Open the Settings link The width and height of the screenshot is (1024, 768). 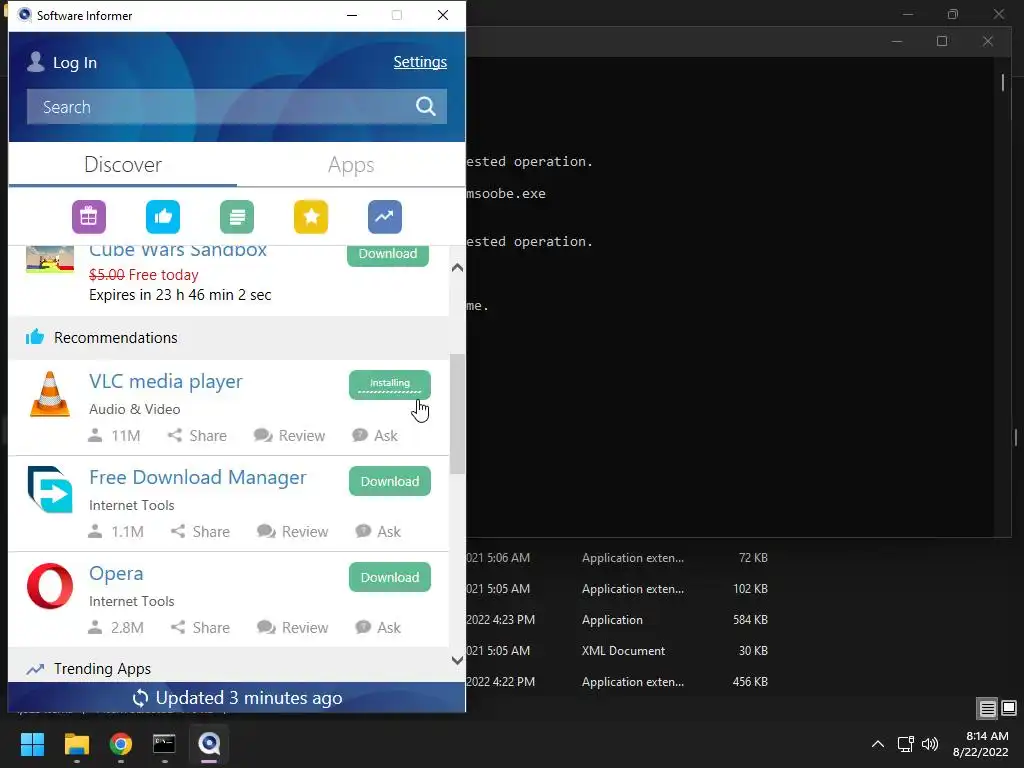[420, 62]
